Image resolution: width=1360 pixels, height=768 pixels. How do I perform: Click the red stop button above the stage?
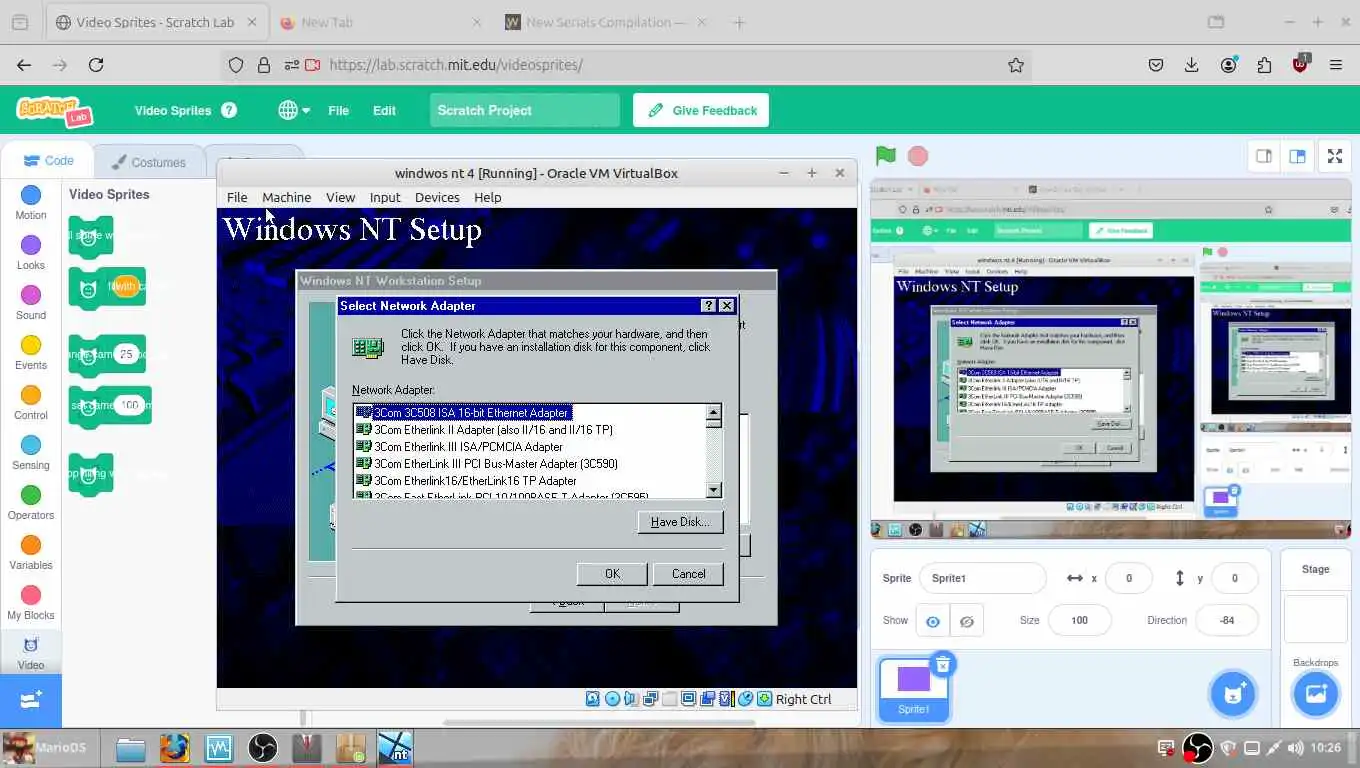click(917, 156)
